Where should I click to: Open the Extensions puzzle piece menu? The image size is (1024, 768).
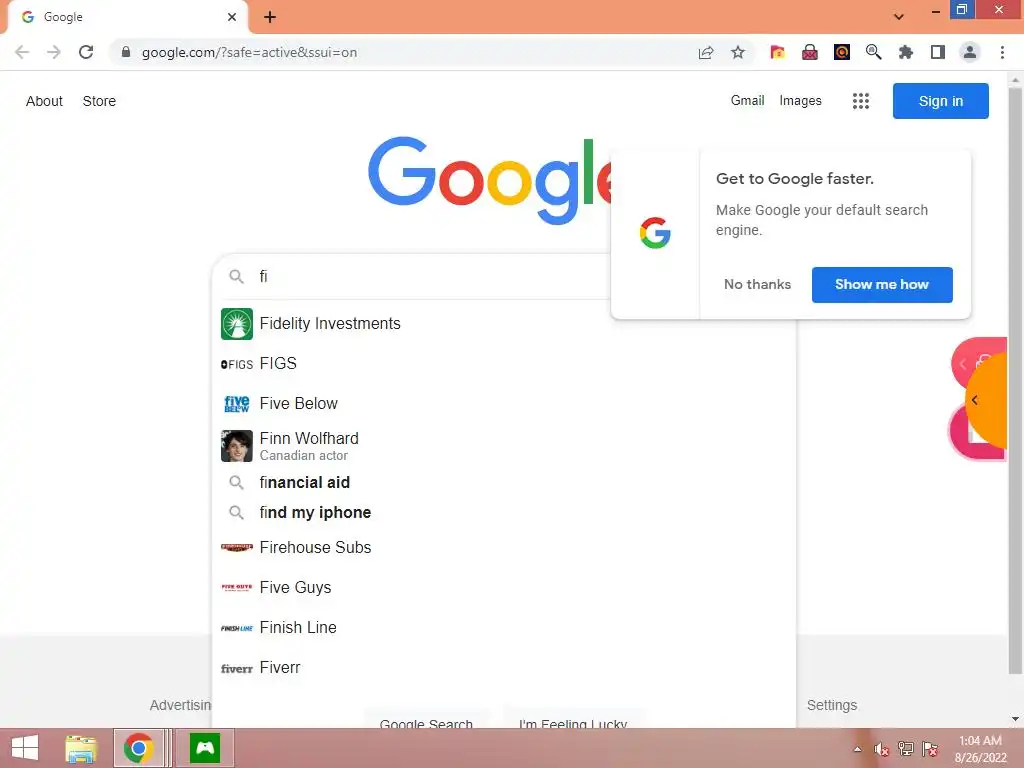[x=906, y=52]
